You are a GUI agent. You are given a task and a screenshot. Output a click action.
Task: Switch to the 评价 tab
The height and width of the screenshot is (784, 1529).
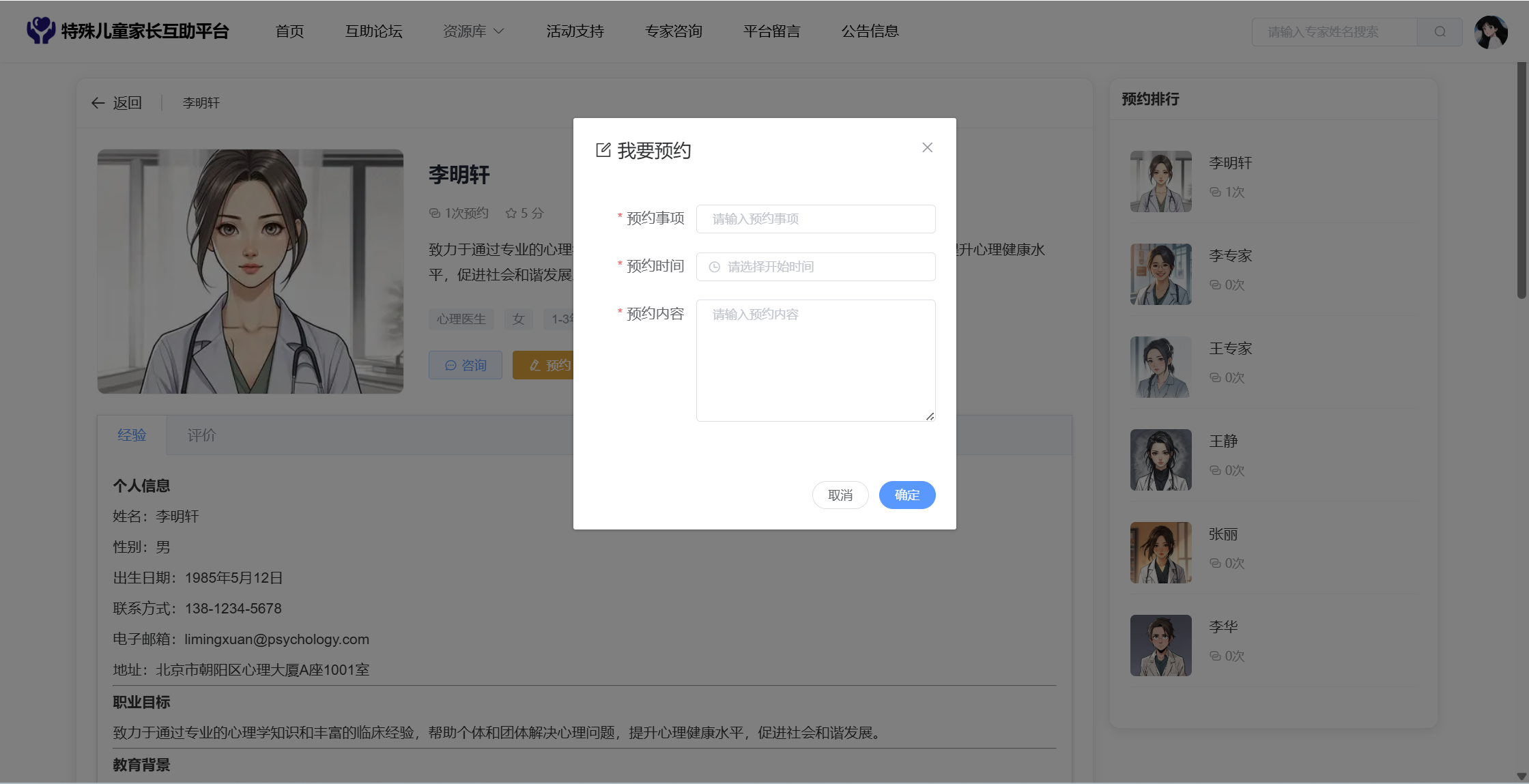click(201, 435)
